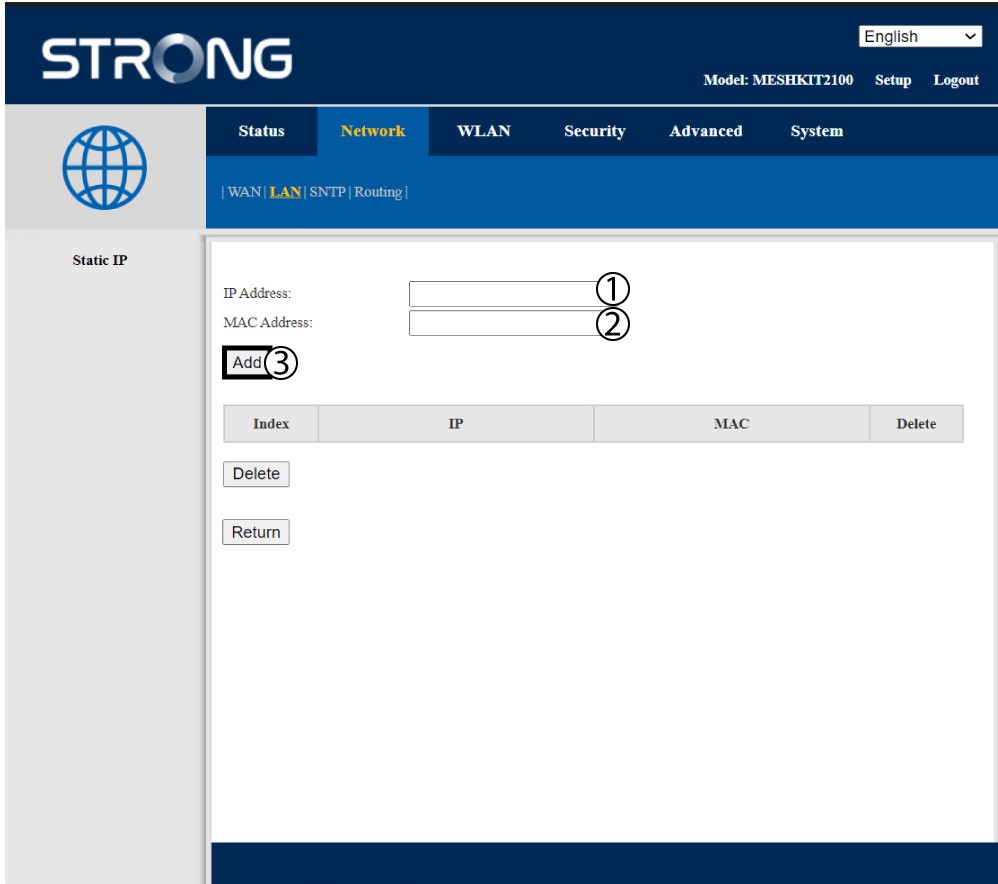Select the LAN submenu link

click(x=285, y=192)
